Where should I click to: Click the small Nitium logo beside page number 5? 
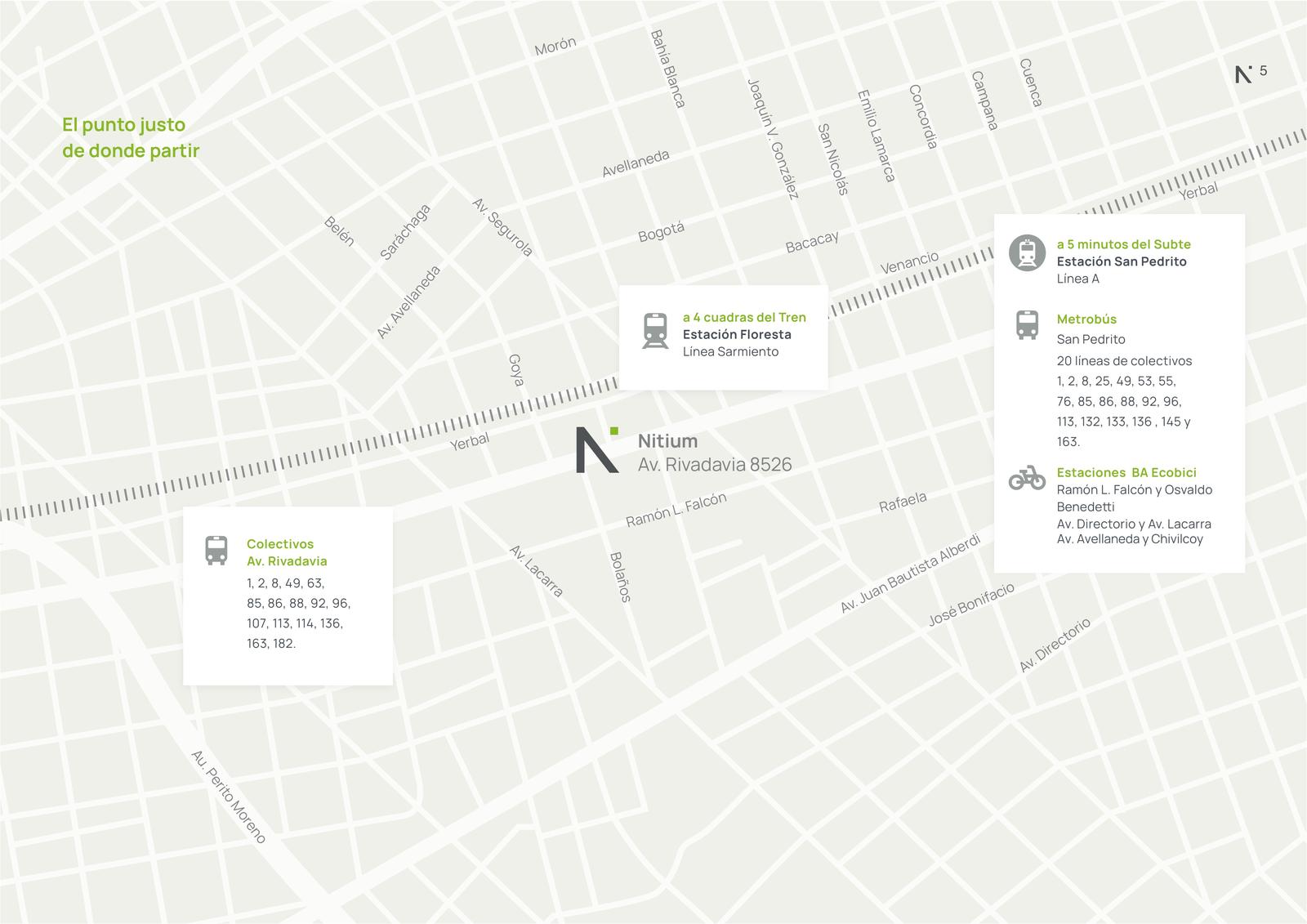pos(1243,74)
